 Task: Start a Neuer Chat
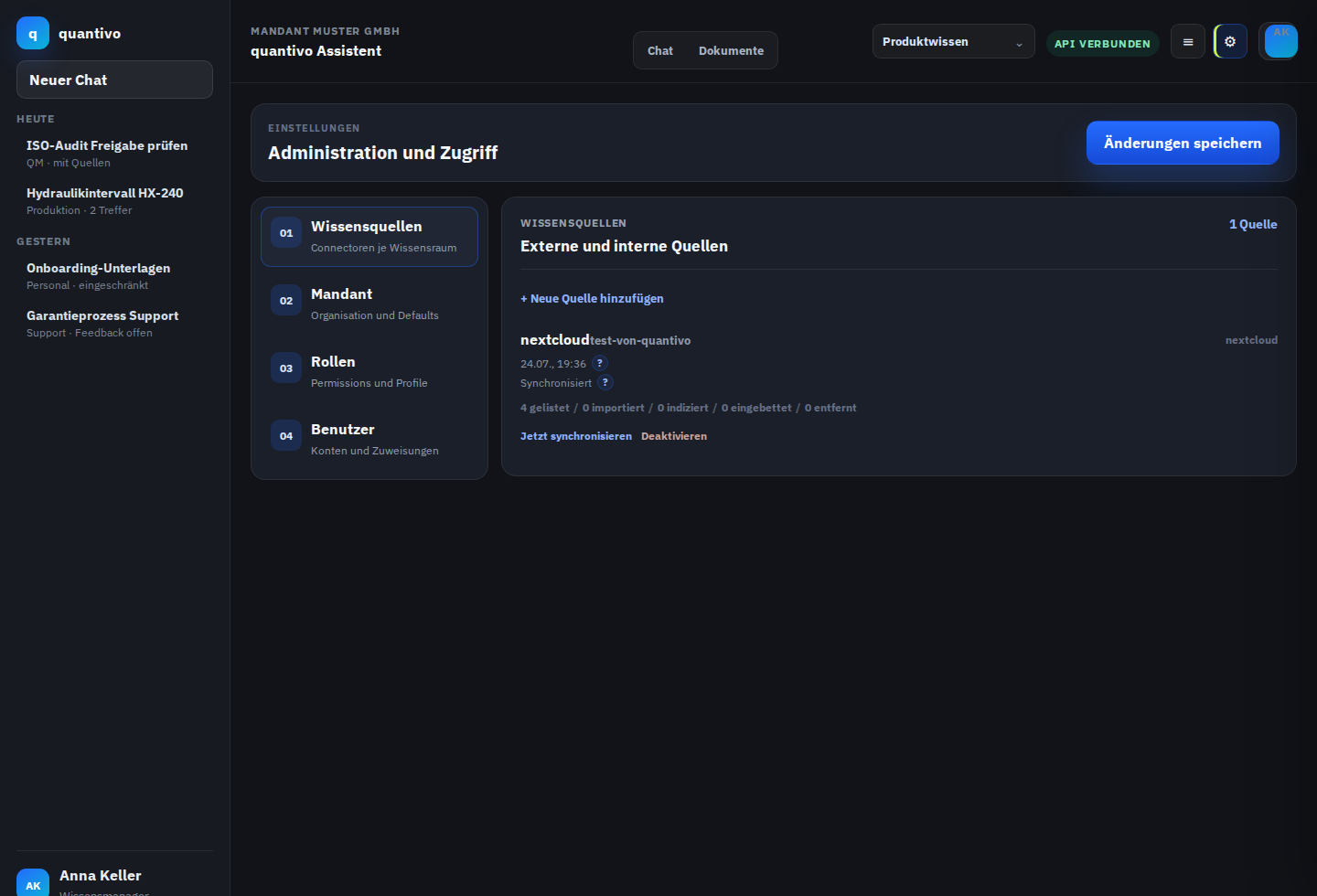click(x=114, y=80)
